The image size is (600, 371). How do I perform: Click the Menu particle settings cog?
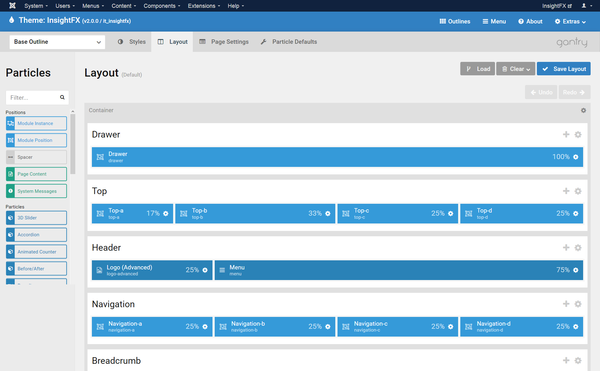pos(576,270)
